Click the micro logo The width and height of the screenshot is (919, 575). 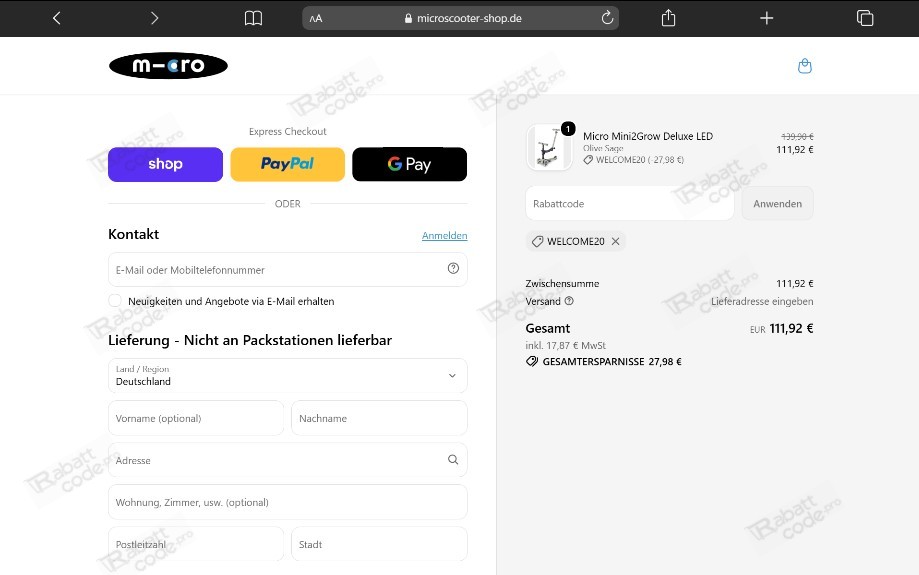pos(168,65)
